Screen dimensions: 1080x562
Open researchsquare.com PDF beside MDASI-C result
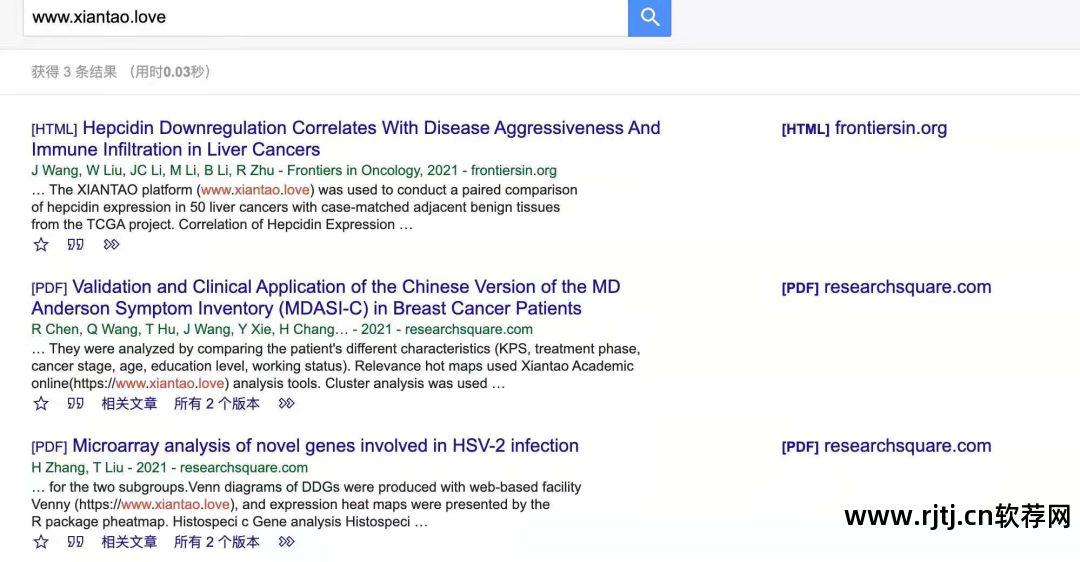pyautogui.click(x=886, y=287)
